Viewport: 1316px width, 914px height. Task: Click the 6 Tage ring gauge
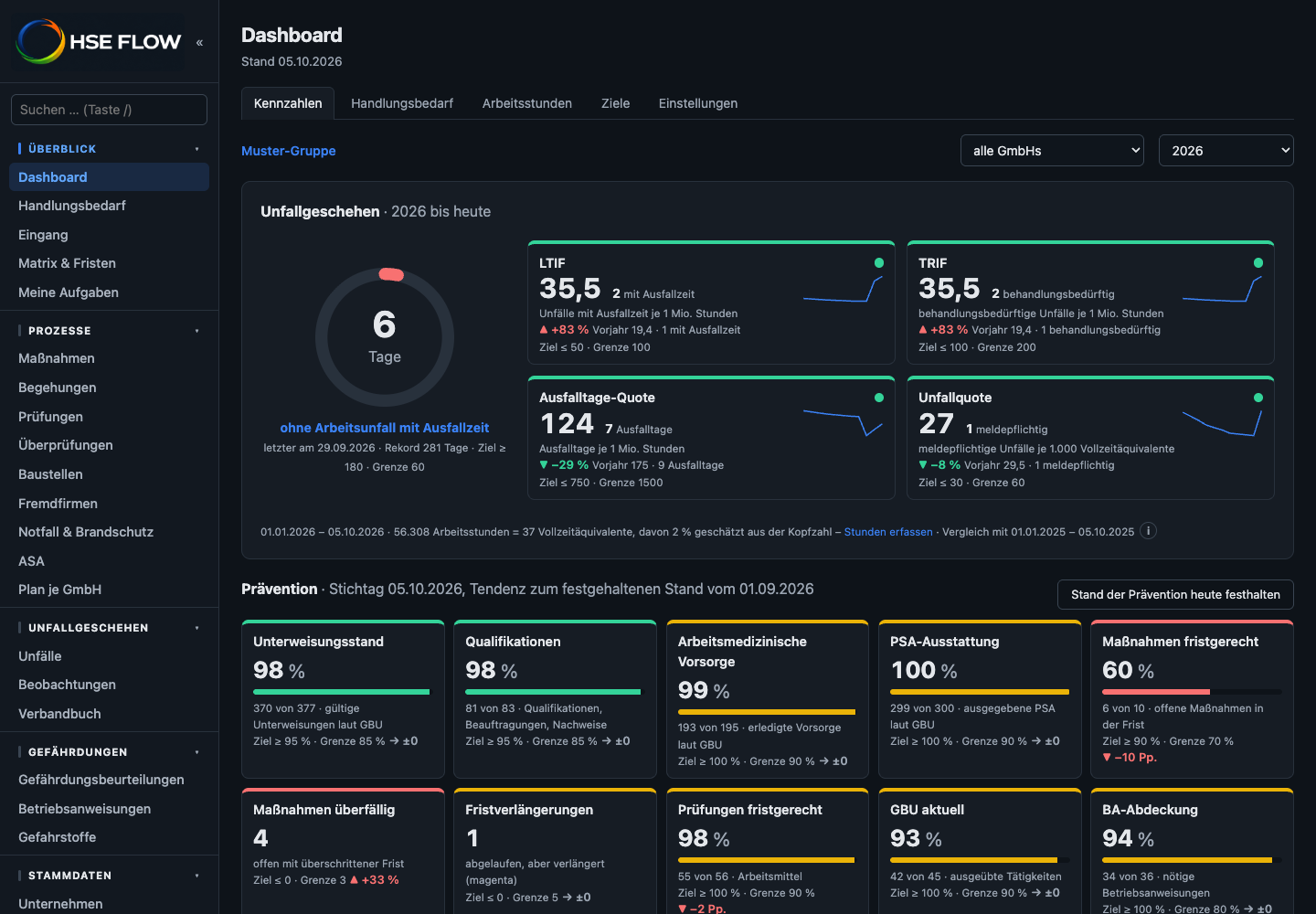[385, 337]
